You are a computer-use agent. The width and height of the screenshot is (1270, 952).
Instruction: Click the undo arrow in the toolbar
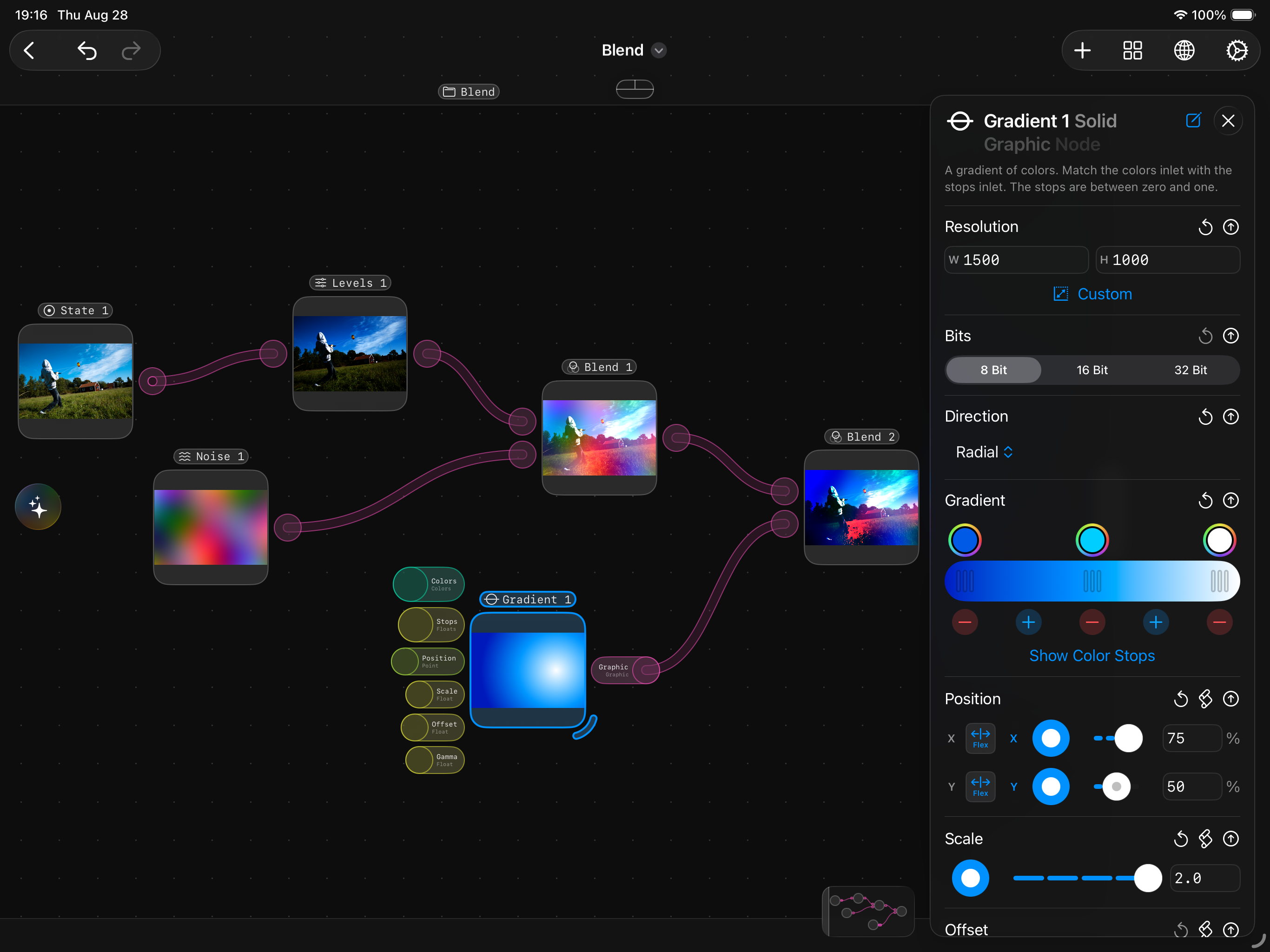(86, 51)
